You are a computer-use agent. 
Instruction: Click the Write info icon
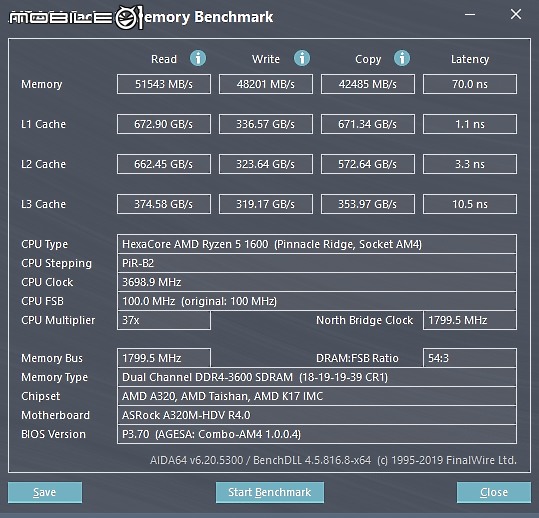click(x=302, y=58)
